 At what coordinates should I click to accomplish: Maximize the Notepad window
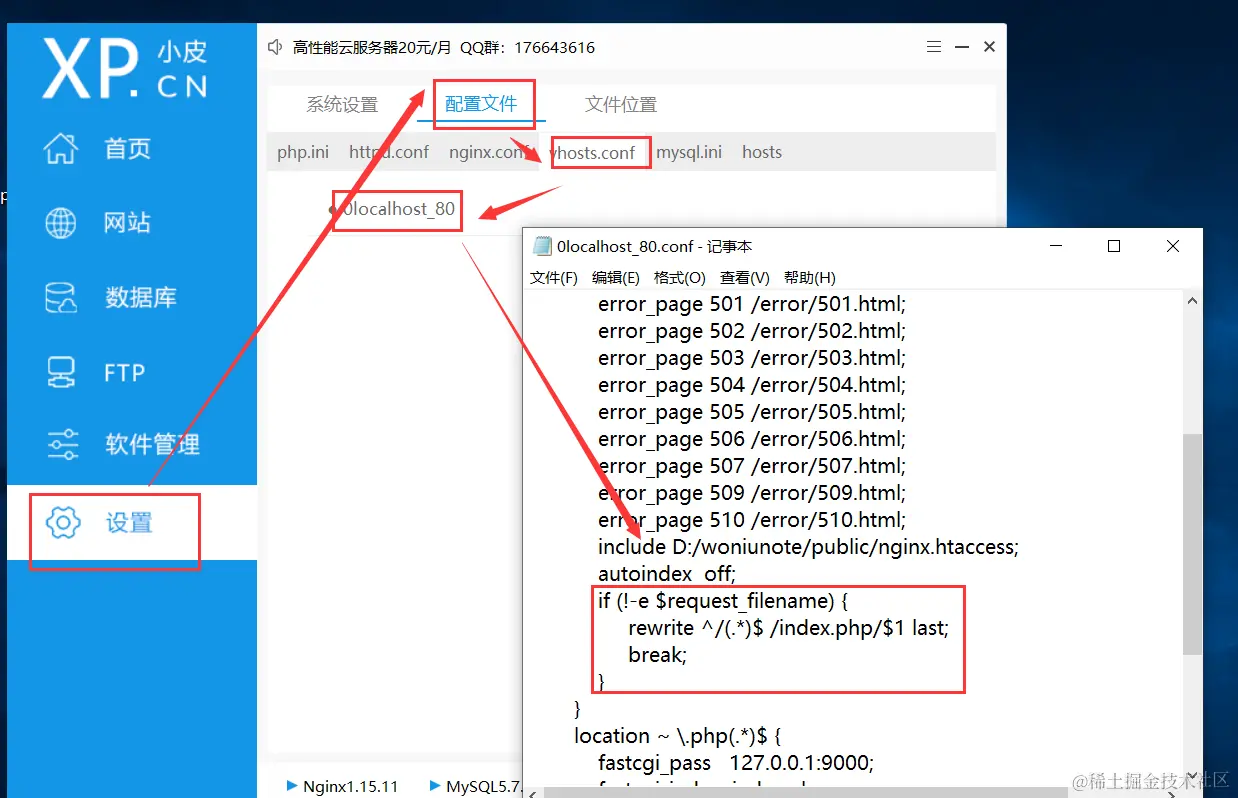[x=1114, y=246]
